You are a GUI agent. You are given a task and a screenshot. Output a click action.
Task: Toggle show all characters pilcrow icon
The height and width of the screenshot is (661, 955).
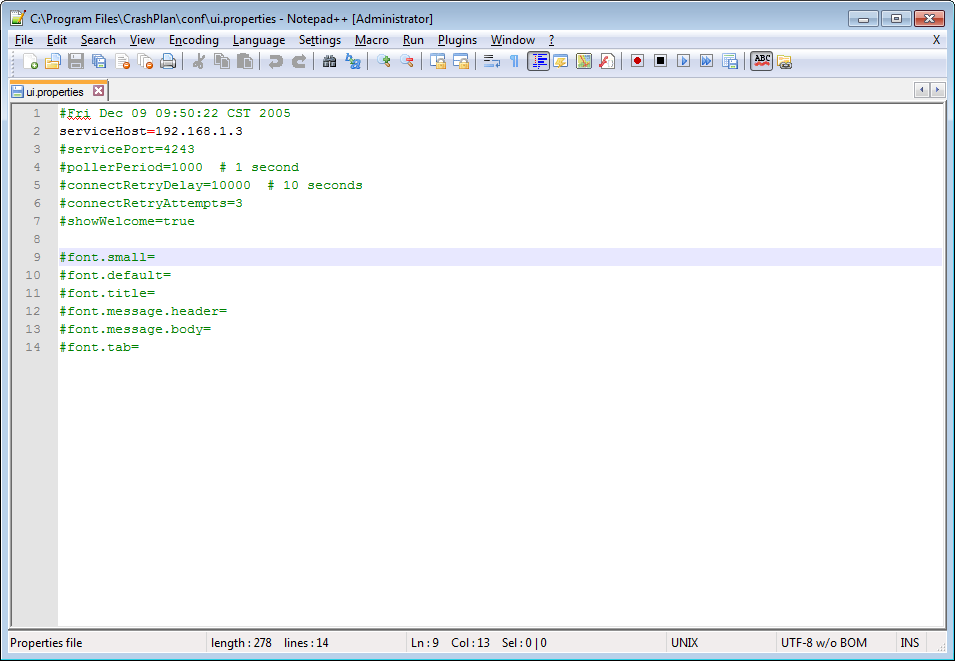(514, 62)
